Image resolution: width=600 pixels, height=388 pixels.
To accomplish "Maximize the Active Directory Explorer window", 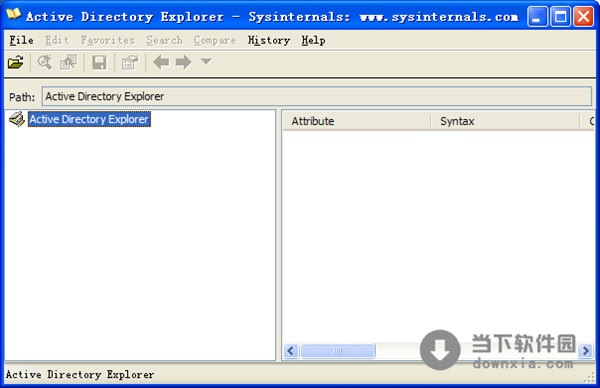I will pos(560,16).
